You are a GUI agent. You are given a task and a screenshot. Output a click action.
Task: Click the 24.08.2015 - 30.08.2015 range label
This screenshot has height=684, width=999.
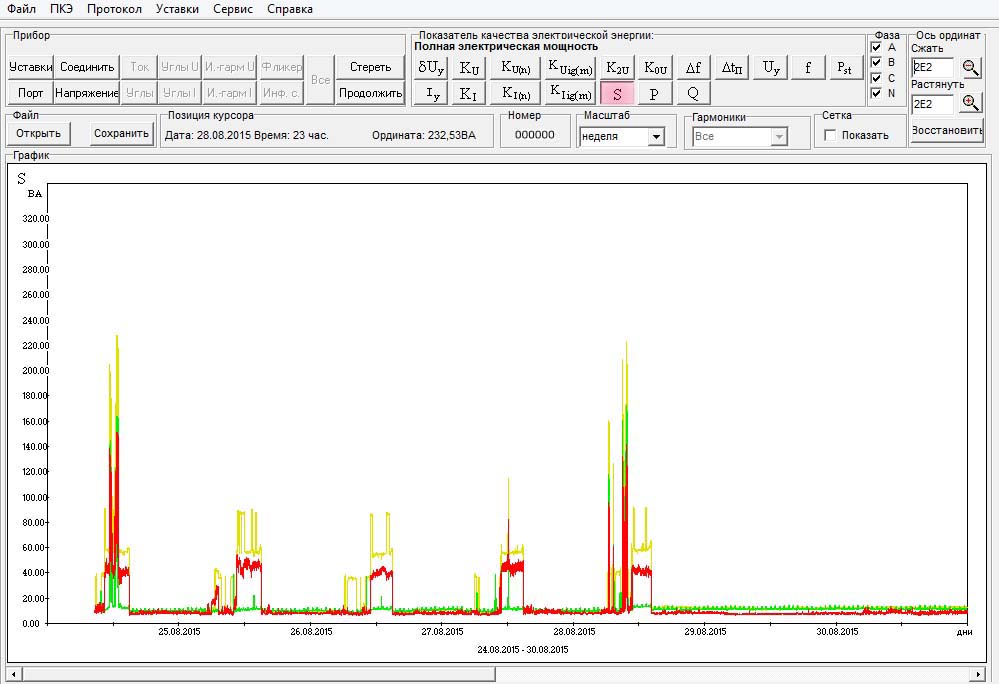pos(522,650)
